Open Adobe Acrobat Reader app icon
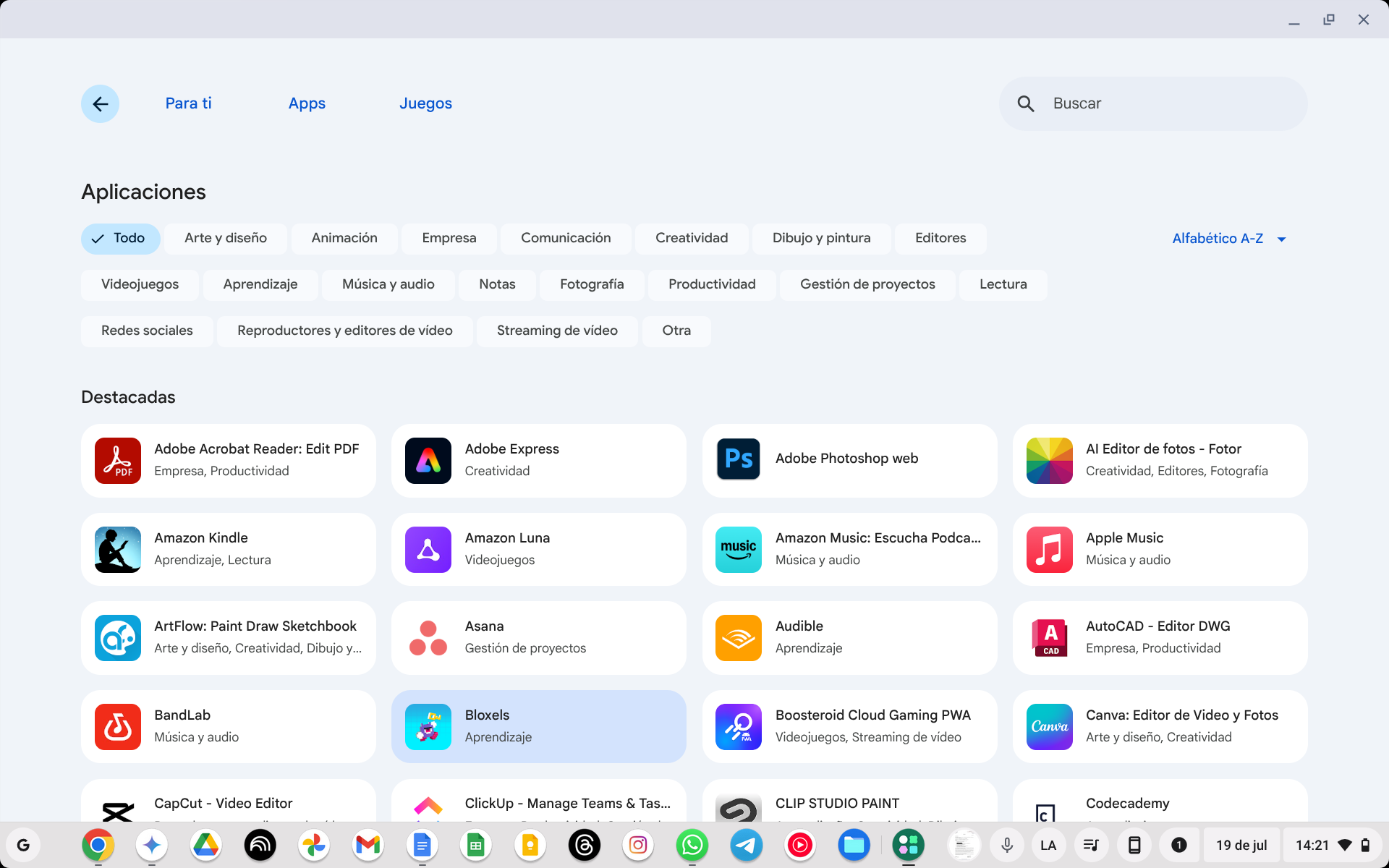1389x868 pixels. click(118, 461)
